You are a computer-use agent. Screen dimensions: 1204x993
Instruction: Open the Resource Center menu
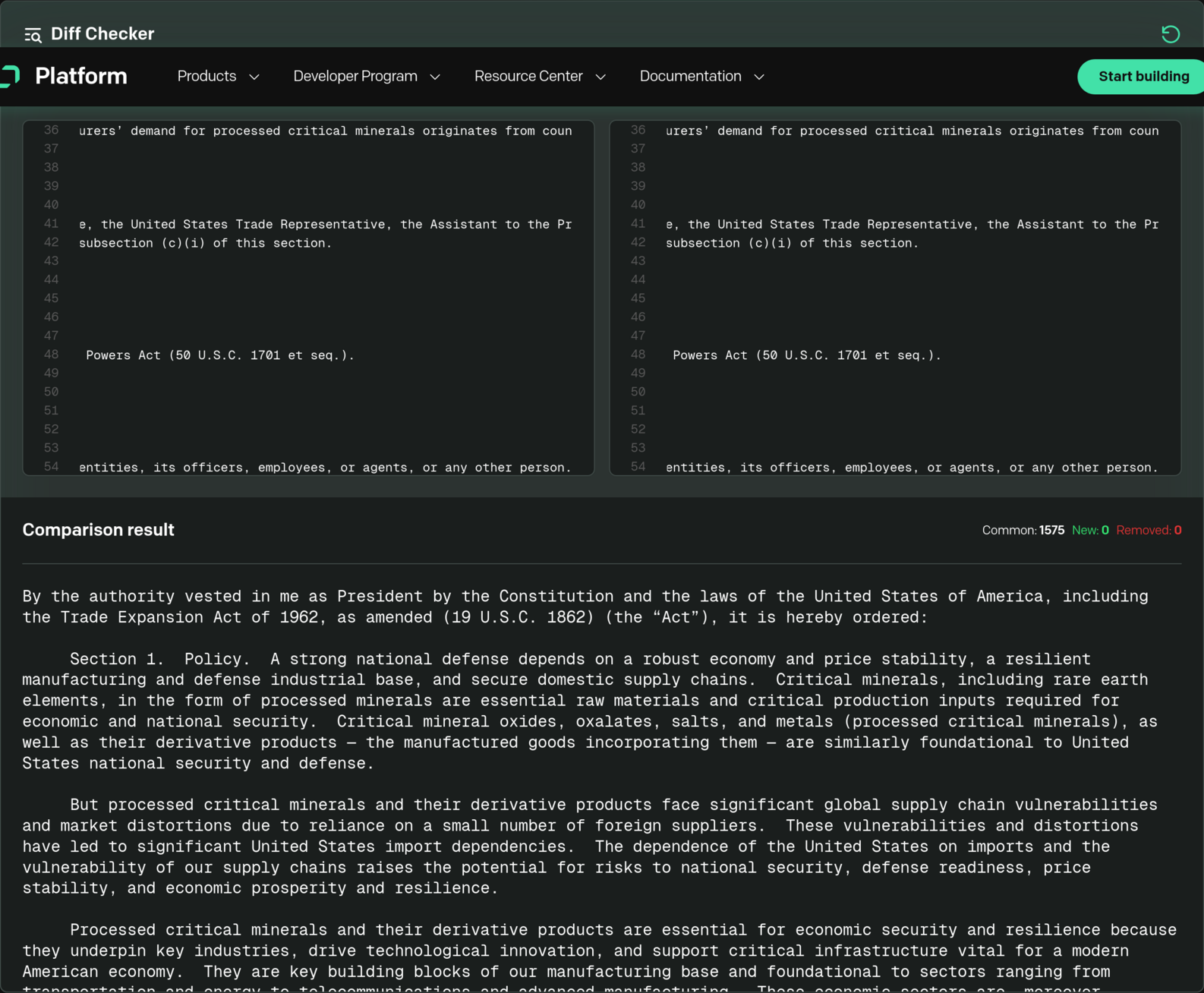click(528, 77)
